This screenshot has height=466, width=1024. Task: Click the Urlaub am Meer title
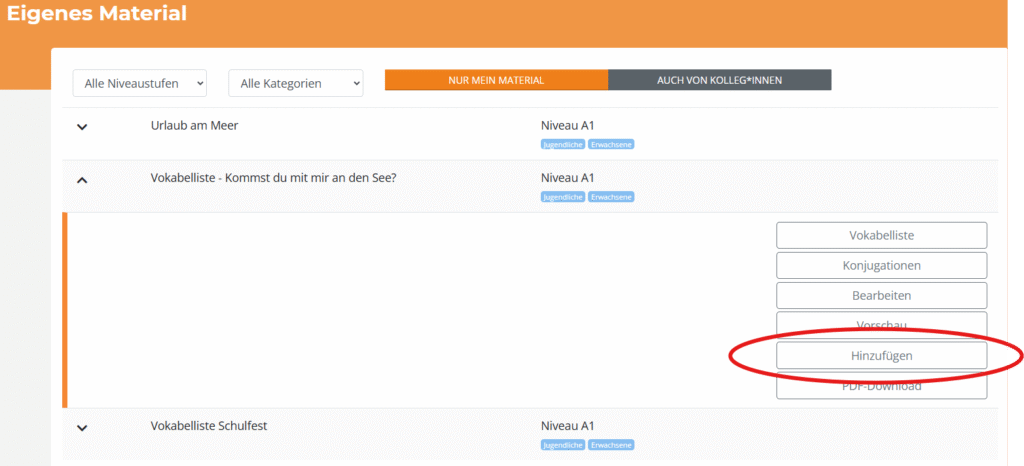[x=194, y=125]
